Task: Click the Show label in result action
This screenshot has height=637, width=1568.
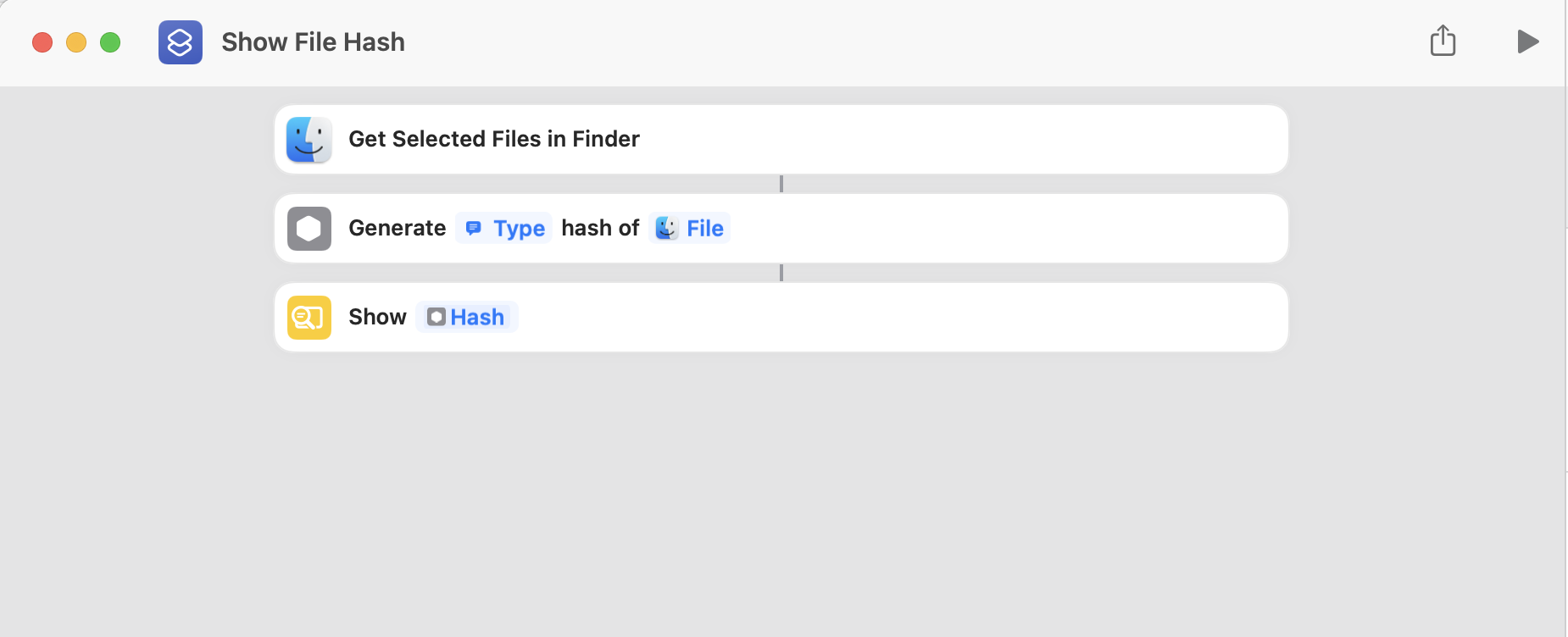Action: (x=377, y=317)
